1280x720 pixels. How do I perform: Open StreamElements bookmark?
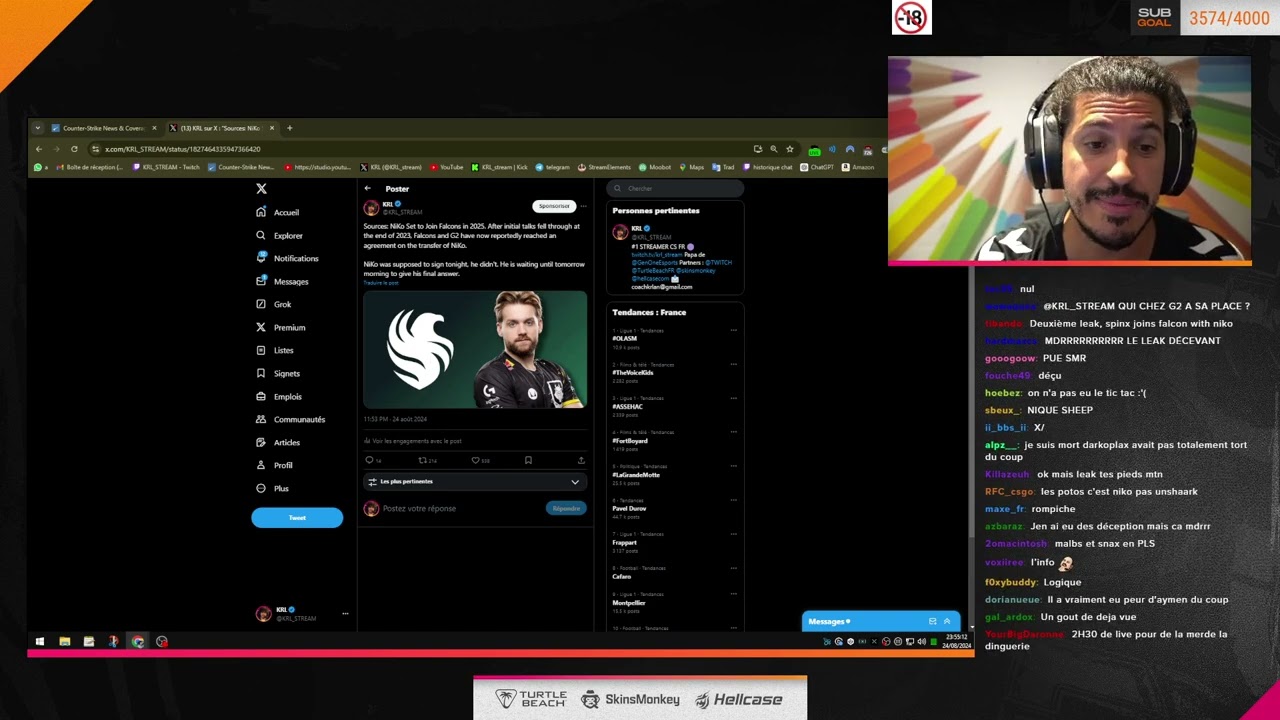605,167
